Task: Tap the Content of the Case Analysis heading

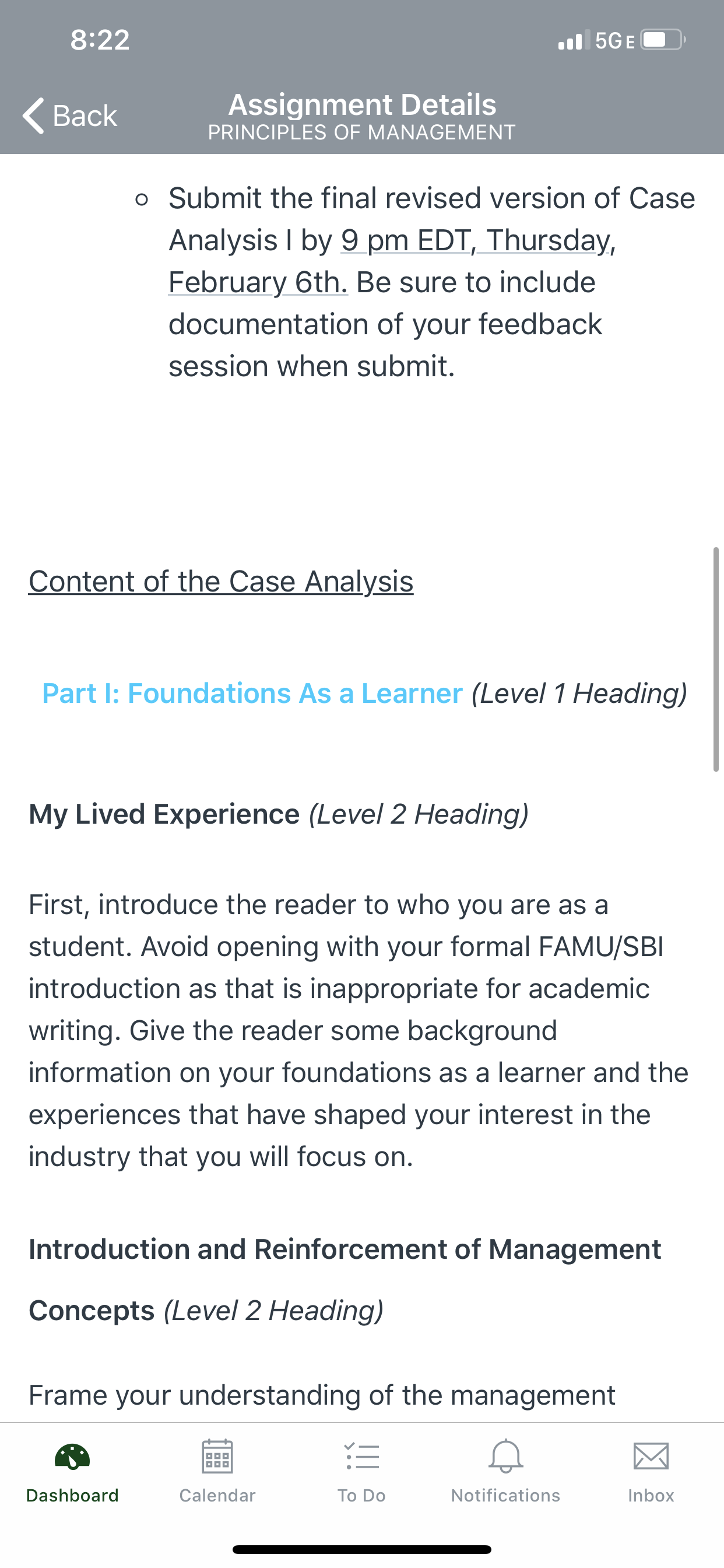Action: pos(221,582)
